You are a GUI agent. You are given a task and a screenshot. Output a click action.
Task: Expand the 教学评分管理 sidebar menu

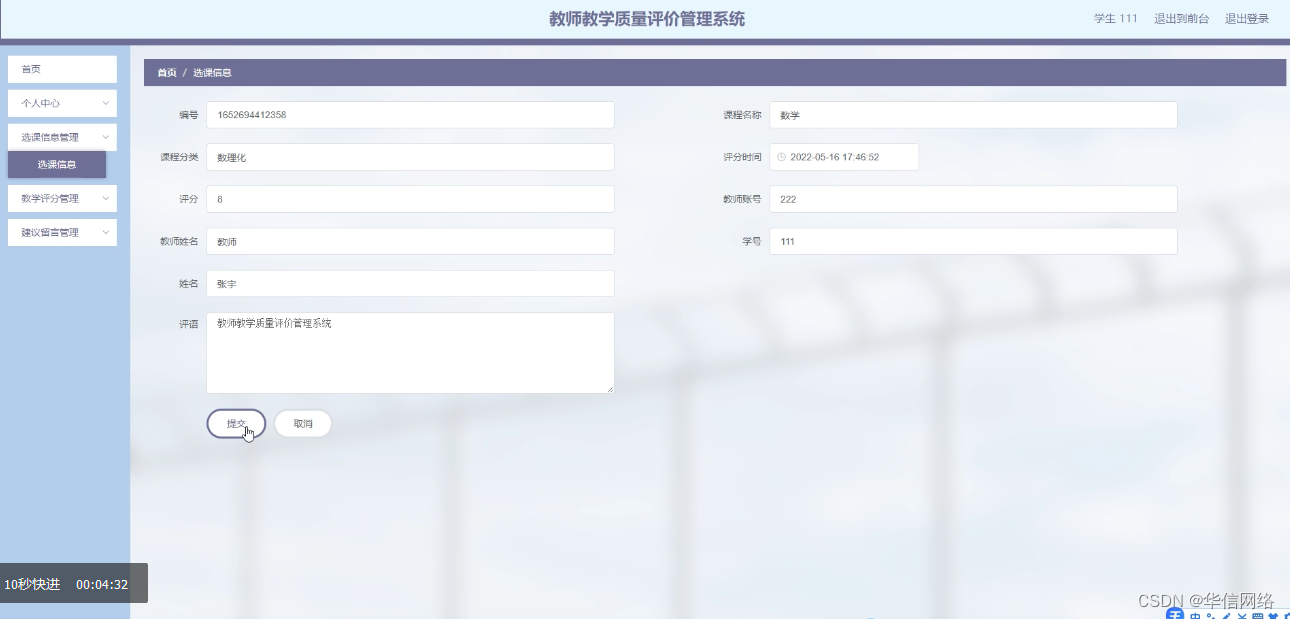click(62, 198)
